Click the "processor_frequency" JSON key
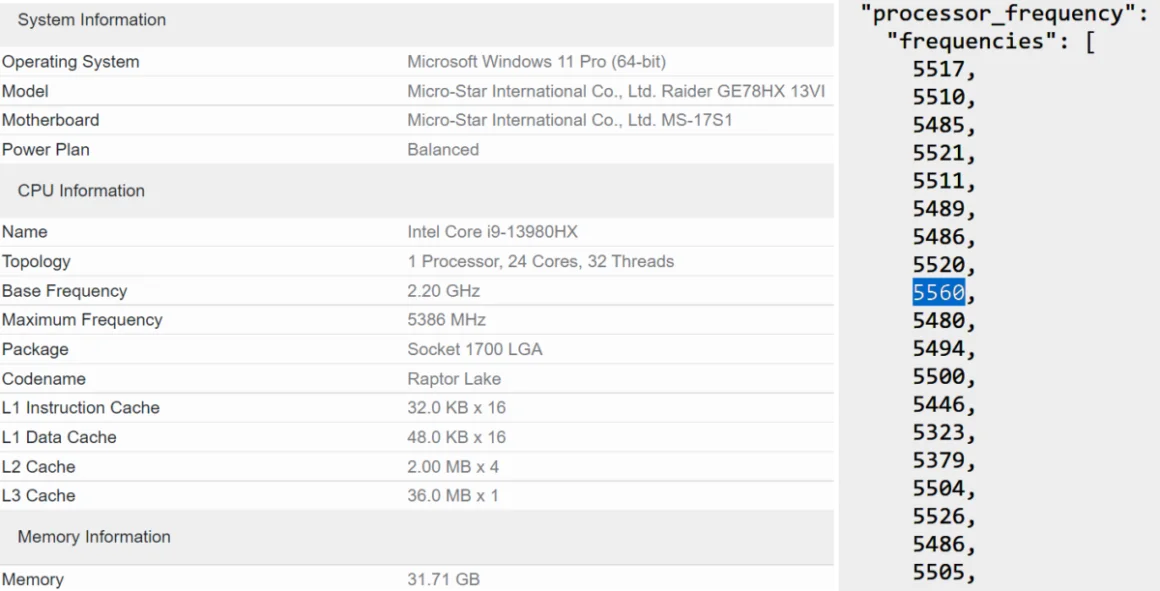The width and height of the screenshot is (1160, 591). tap(998, 13)
